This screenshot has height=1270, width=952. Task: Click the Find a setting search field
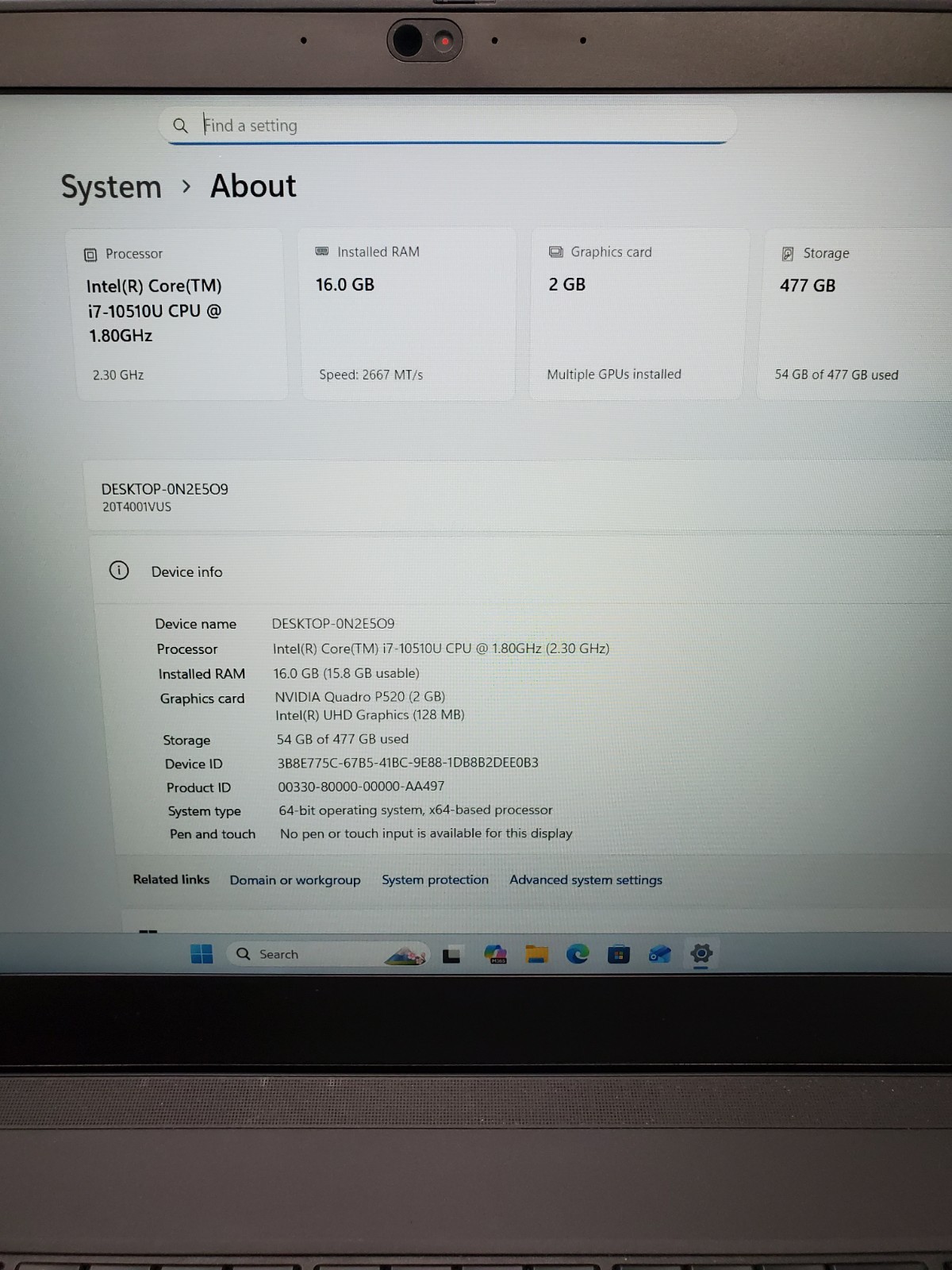tap(448, 125)
